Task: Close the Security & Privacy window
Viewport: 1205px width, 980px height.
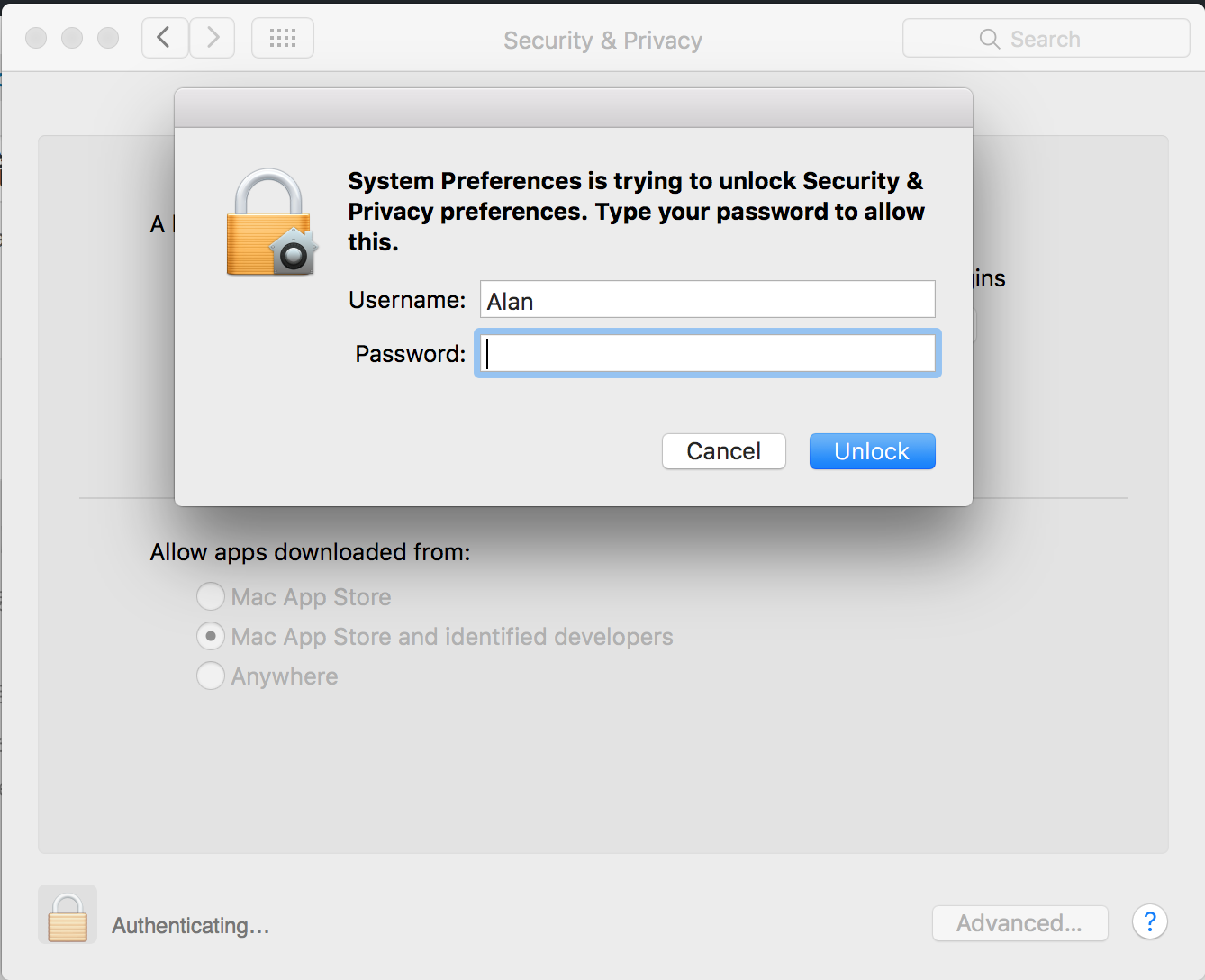Action: click(x=36, y=38)
